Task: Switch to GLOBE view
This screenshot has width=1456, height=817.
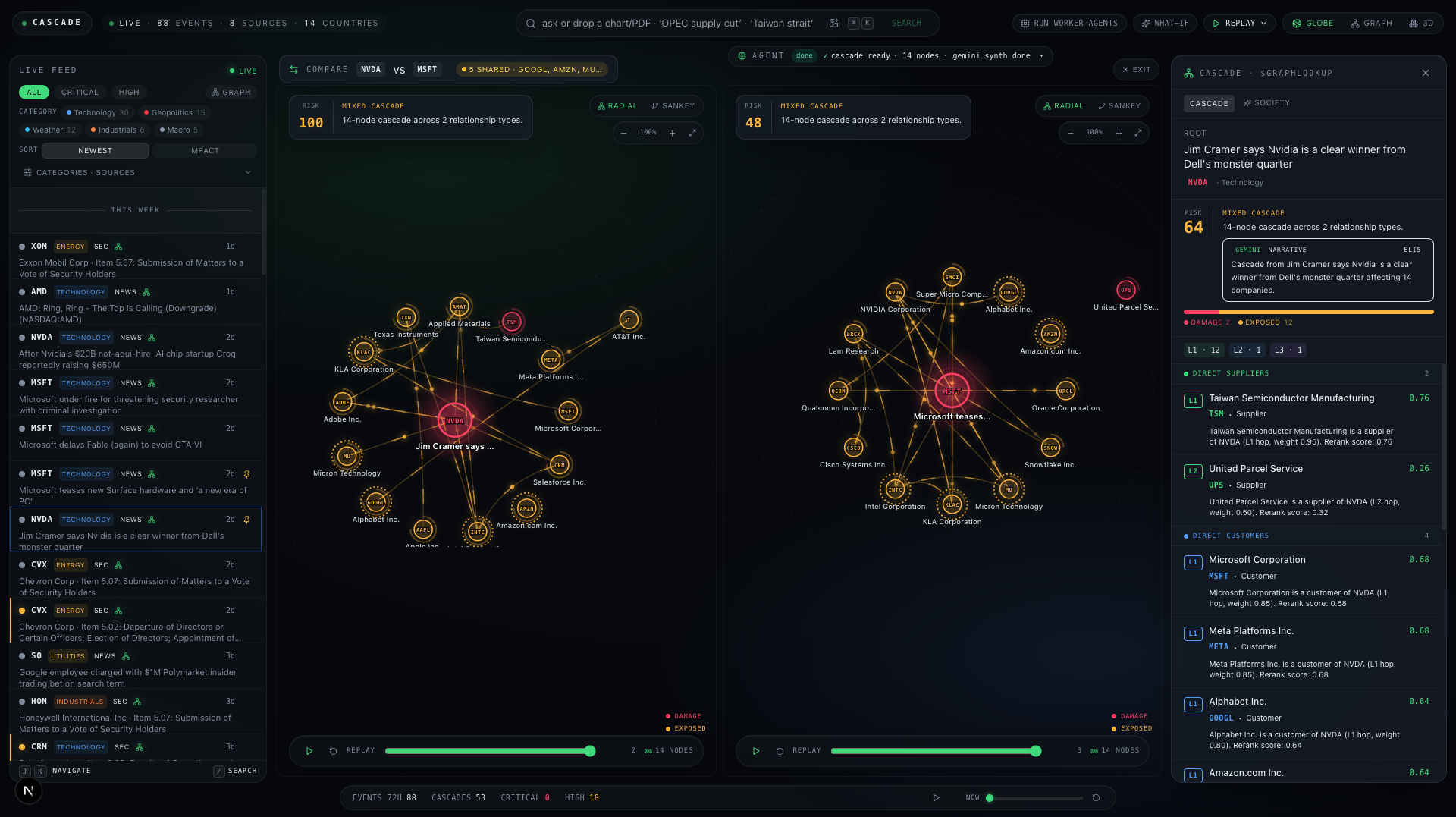Action: pyautogui.click(x=1313, y=24)
